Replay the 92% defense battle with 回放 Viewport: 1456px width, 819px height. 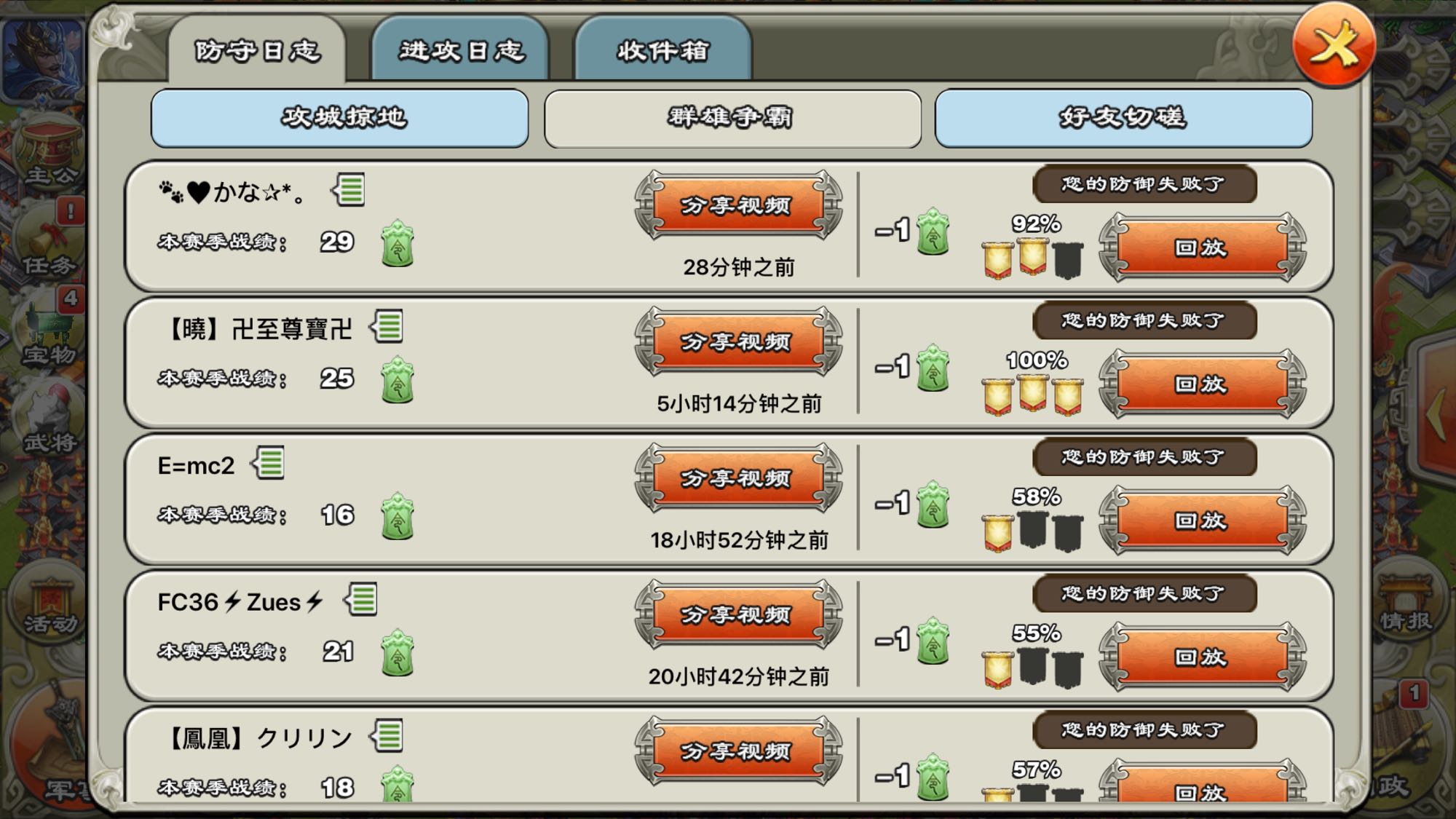(1202, 248)
